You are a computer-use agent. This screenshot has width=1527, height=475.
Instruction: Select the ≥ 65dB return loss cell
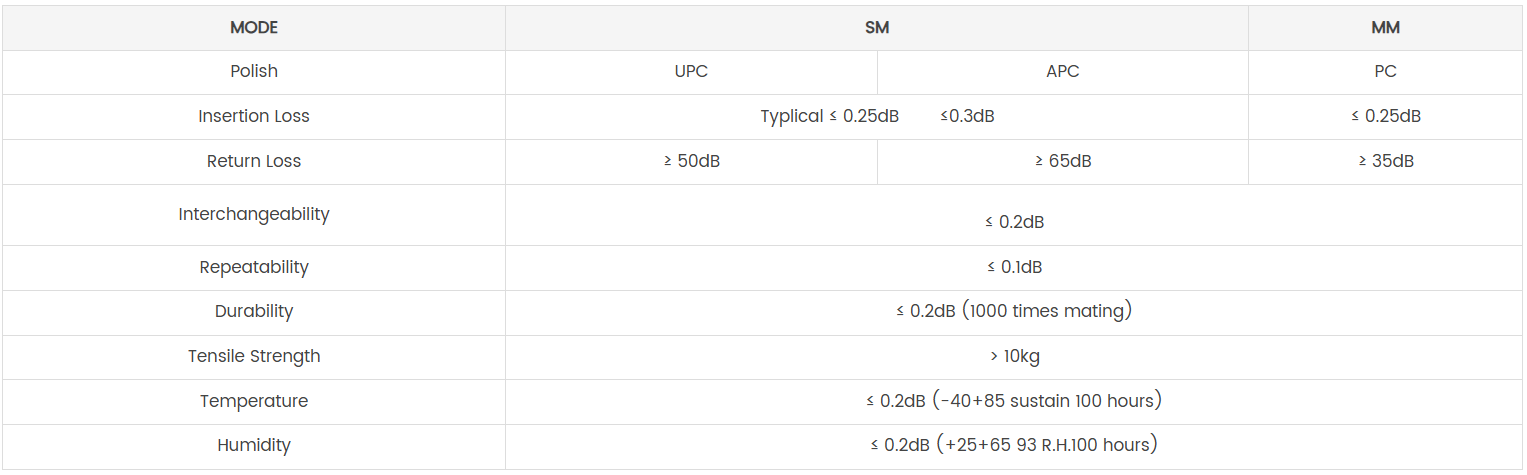(1062, 161)
